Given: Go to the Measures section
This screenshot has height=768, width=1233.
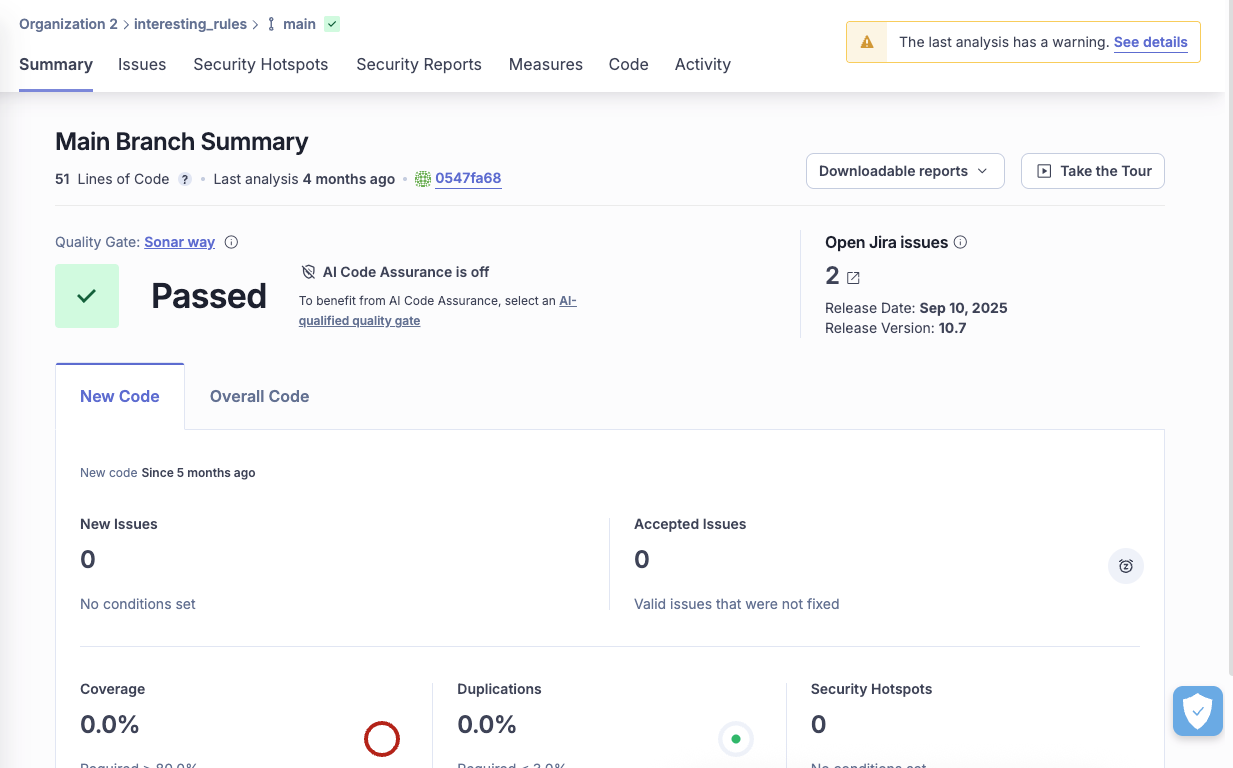Looking at the screenshot, I should (545, 64).
